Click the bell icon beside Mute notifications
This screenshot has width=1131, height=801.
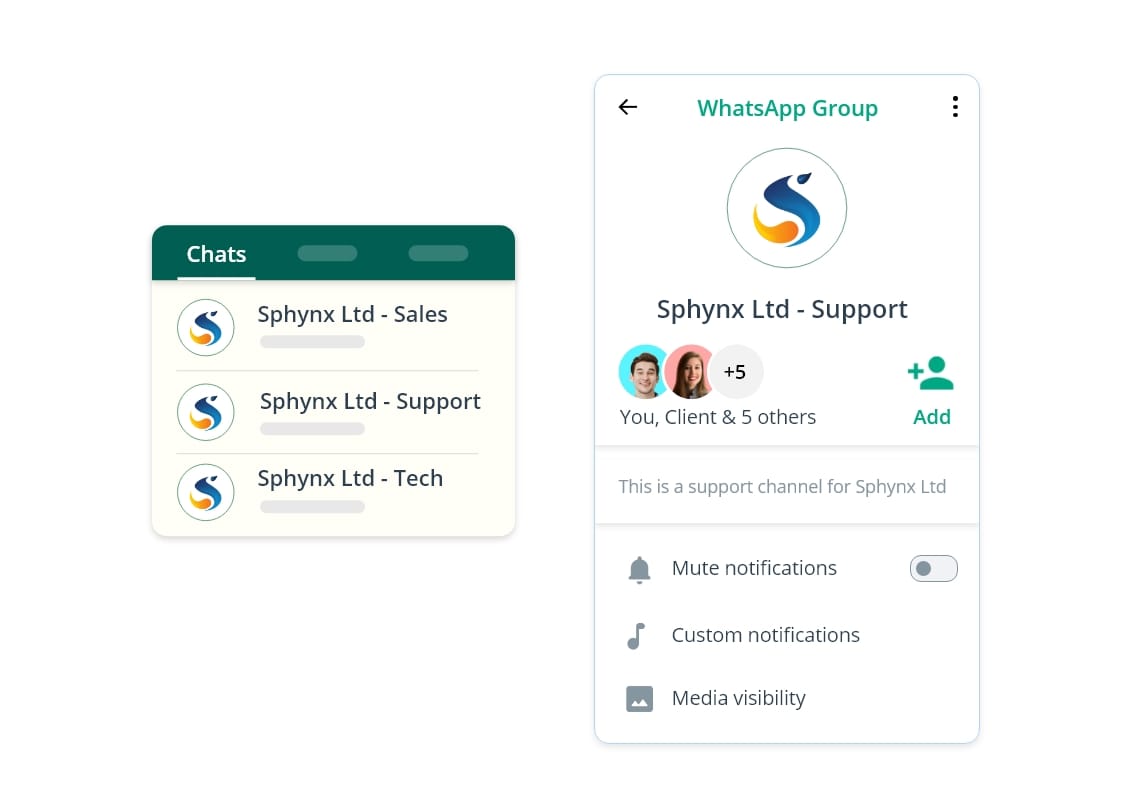coord(639,569)
